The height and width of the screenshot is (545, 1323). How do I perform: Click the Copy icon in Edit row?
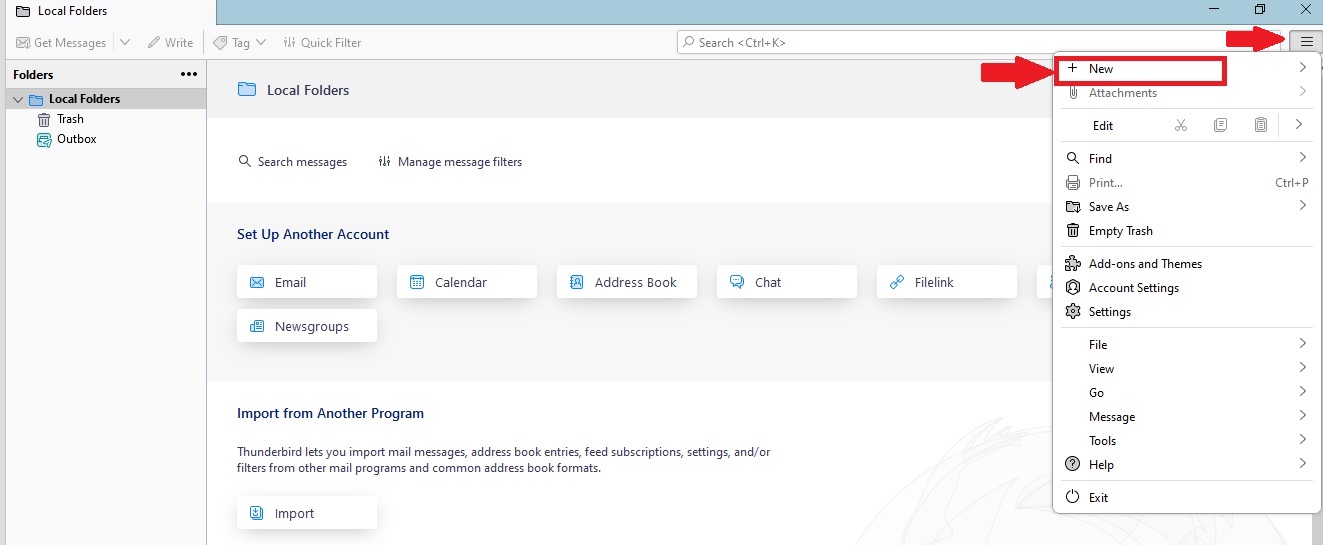(x=1220, y=125)
